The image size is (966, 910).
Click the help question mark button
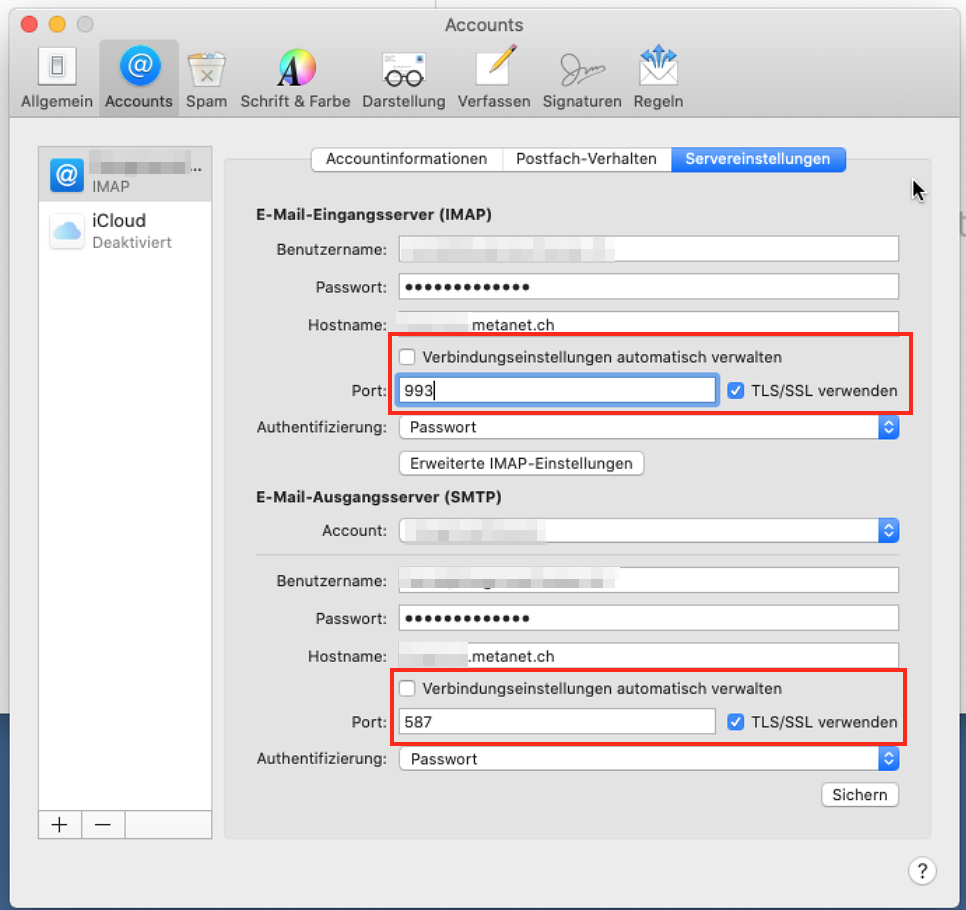pyautogui.click(x=922, y=870)
